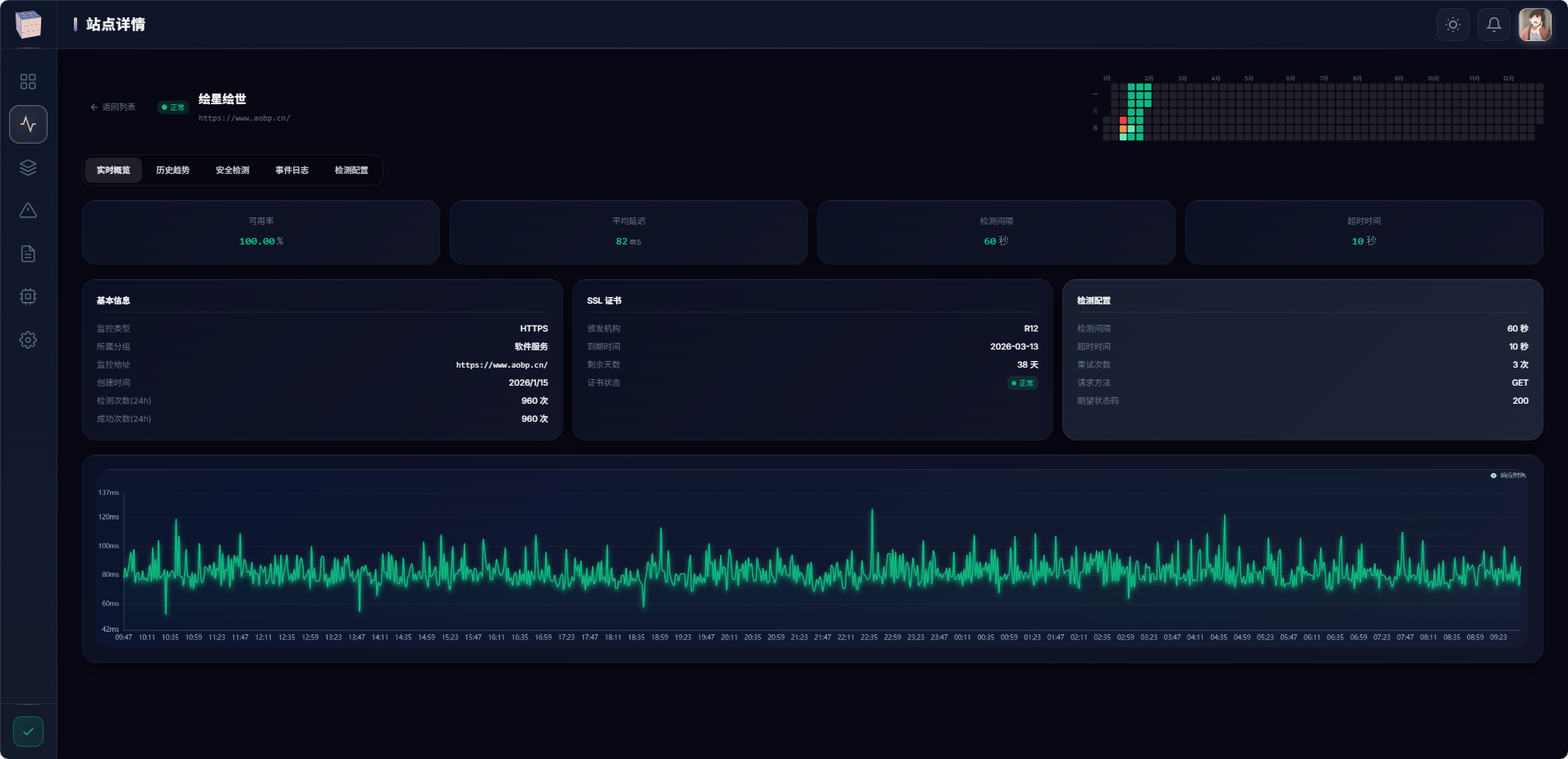Select the monitoring pulse icon in sidebar
The height and width of the screenshot is (759, 1568).
pyautogui.click(x=28, y=125)
